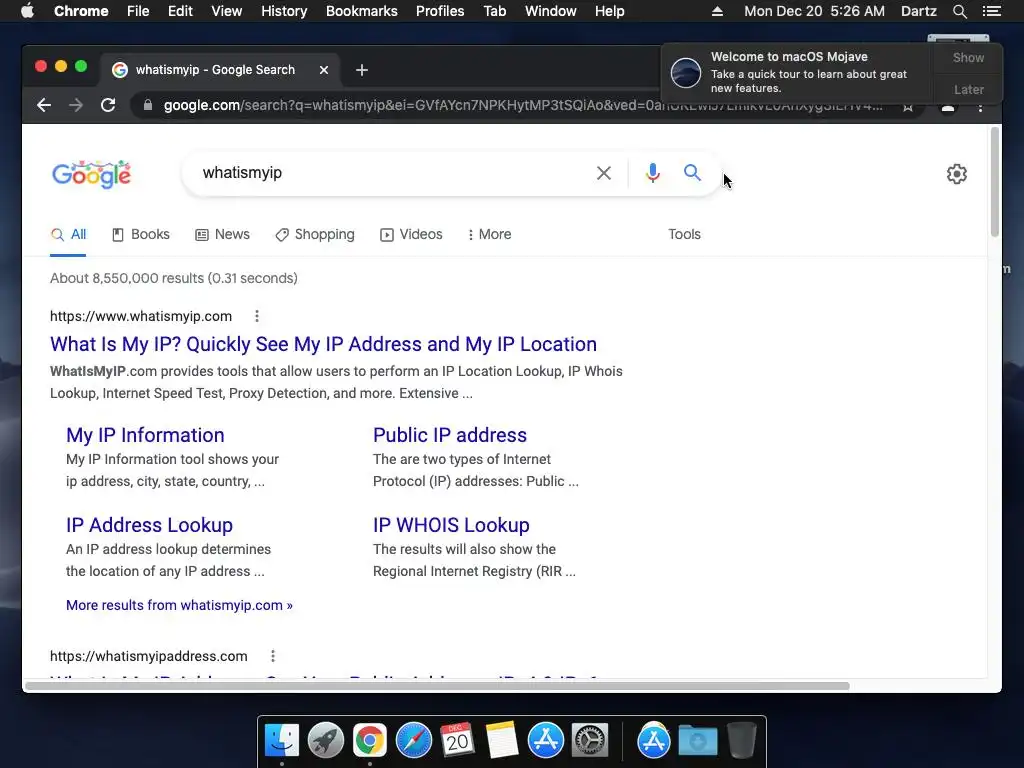
Task: Click the horizontal page scrollbar
Action: (436, 686)
